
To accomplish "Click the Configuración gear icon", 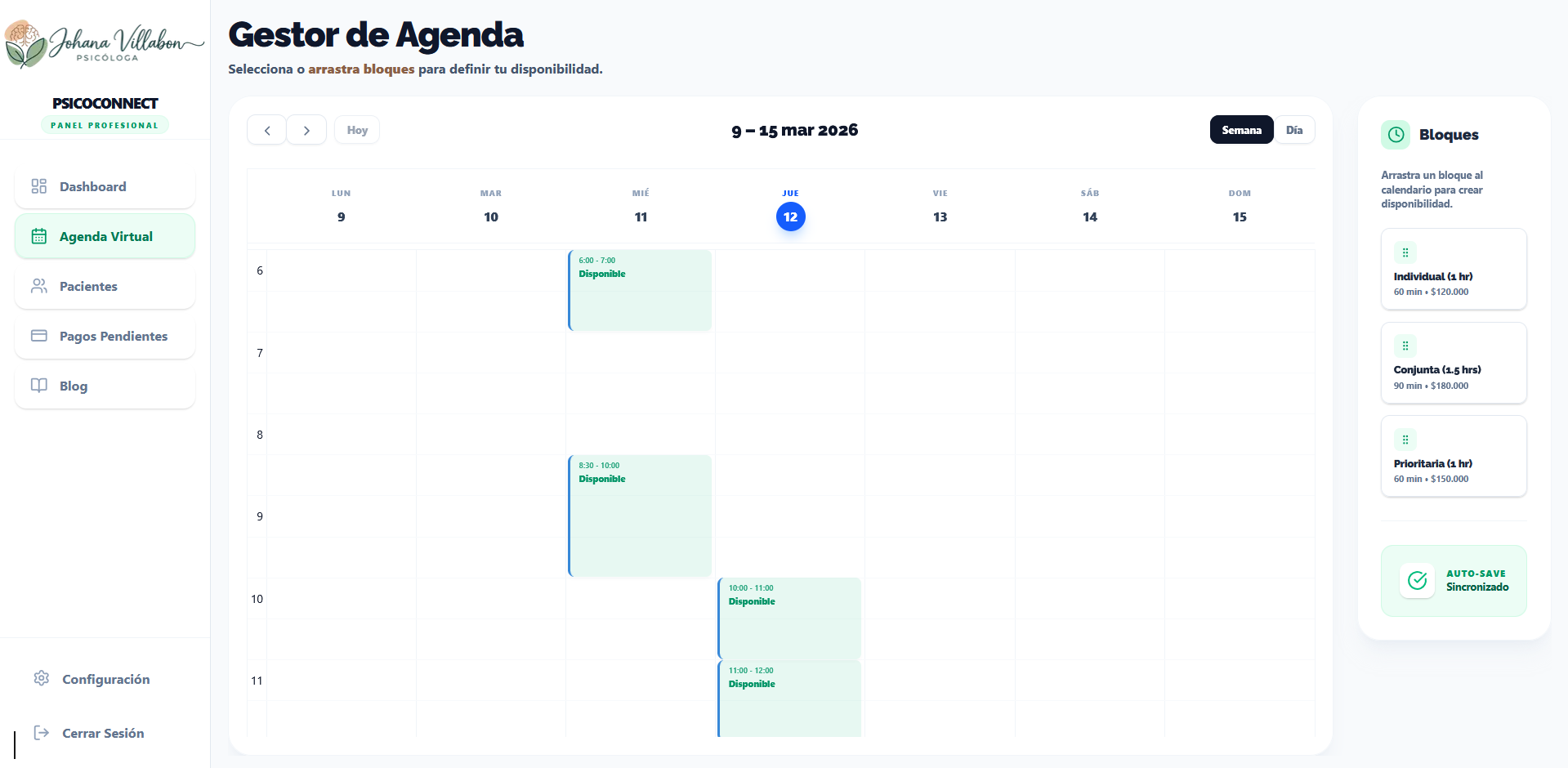I will pyautogui.click(x=42, y=678).
